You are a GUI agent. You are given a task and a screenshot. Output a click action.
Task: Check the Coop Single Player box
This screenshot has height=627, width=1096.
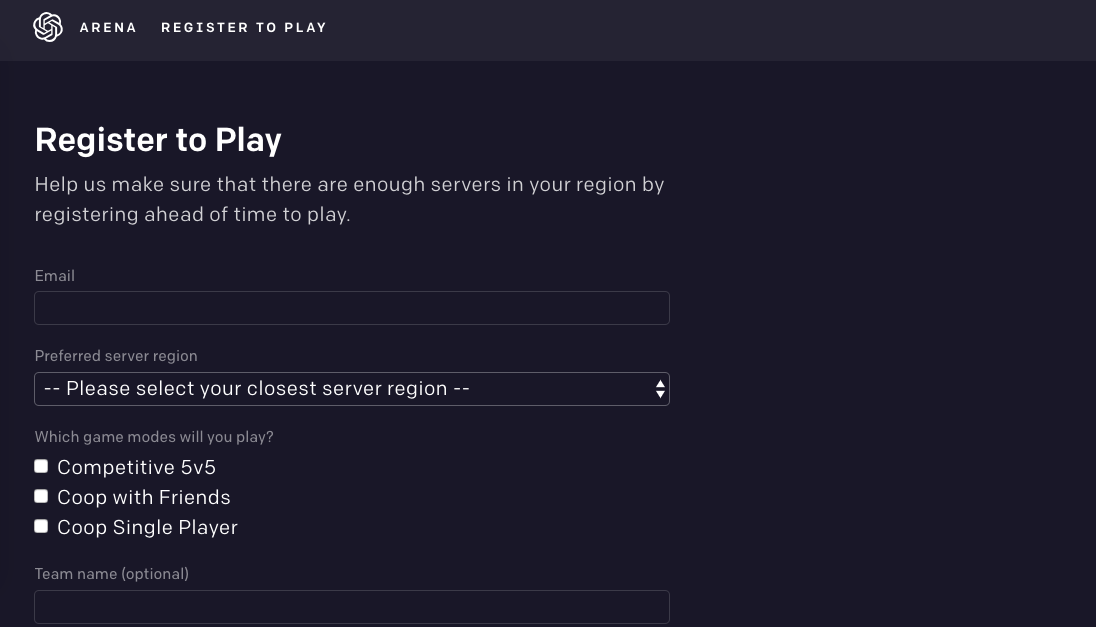click(41, 526)
